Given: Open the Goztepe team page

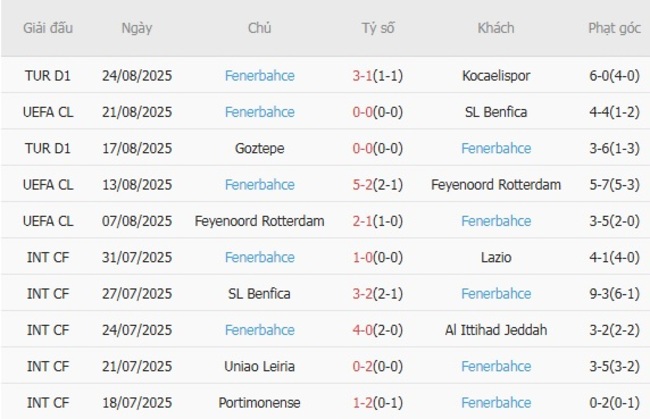Looking at the screenshot, I should pos(260,148).
